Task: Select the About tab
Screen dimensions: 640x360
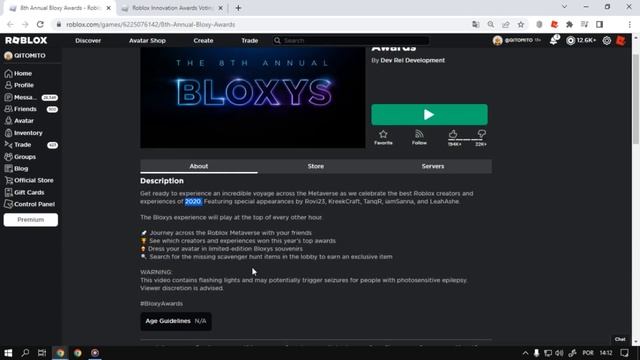Action: (x=199, y=167)
